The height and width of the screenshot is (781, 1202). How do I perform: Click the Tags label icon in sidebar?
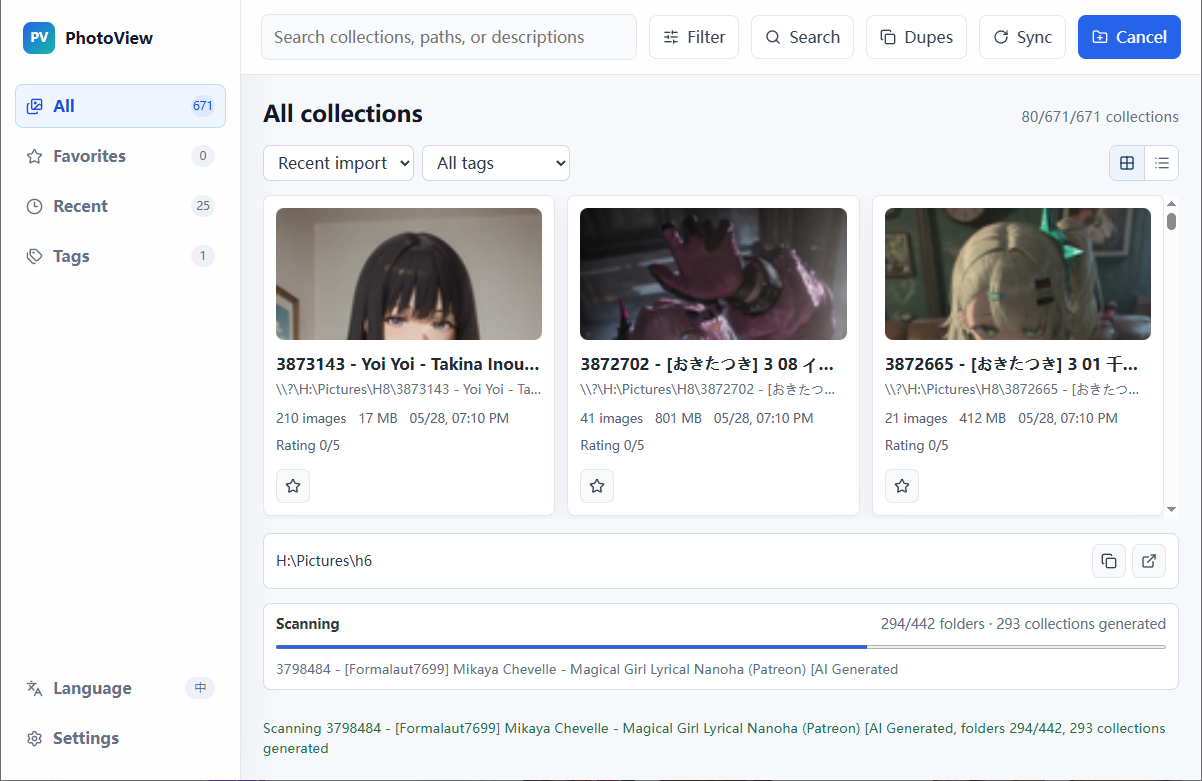pyautogui.click(x=35, y=256)
